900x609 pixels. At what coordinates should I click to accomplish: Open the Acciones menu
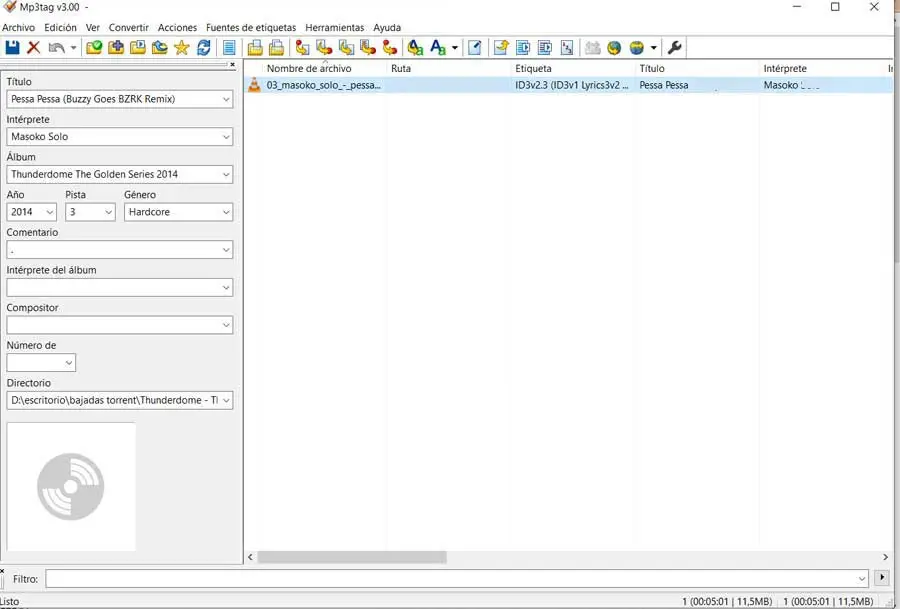point(177,28)
